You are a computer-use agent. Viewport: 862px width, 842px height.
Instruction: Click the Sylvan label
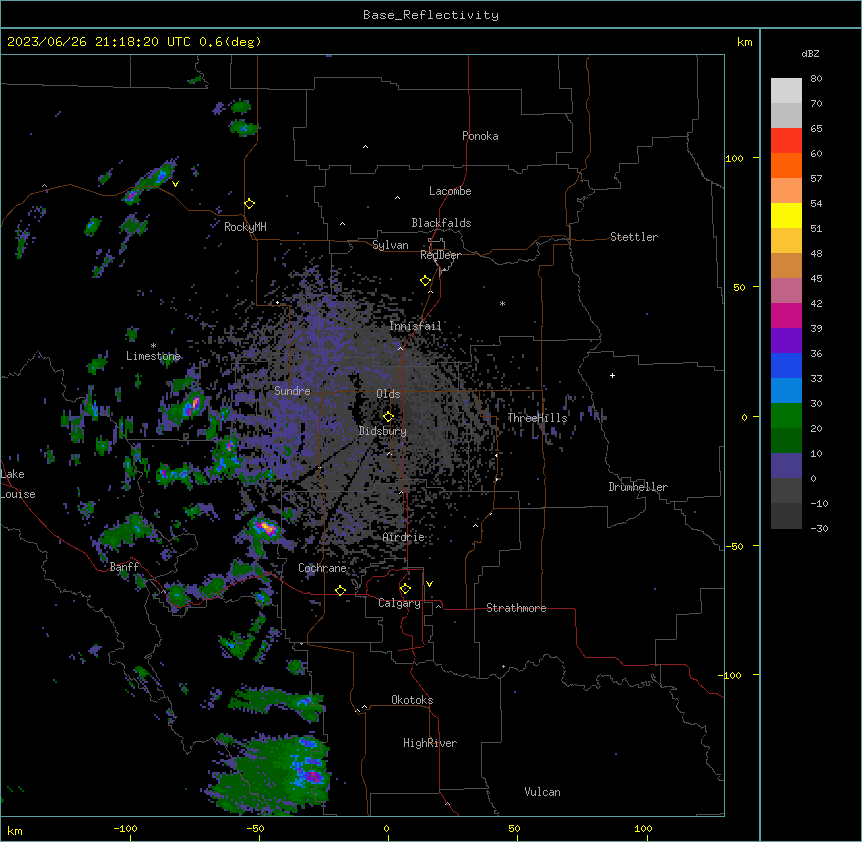(390, 245)
